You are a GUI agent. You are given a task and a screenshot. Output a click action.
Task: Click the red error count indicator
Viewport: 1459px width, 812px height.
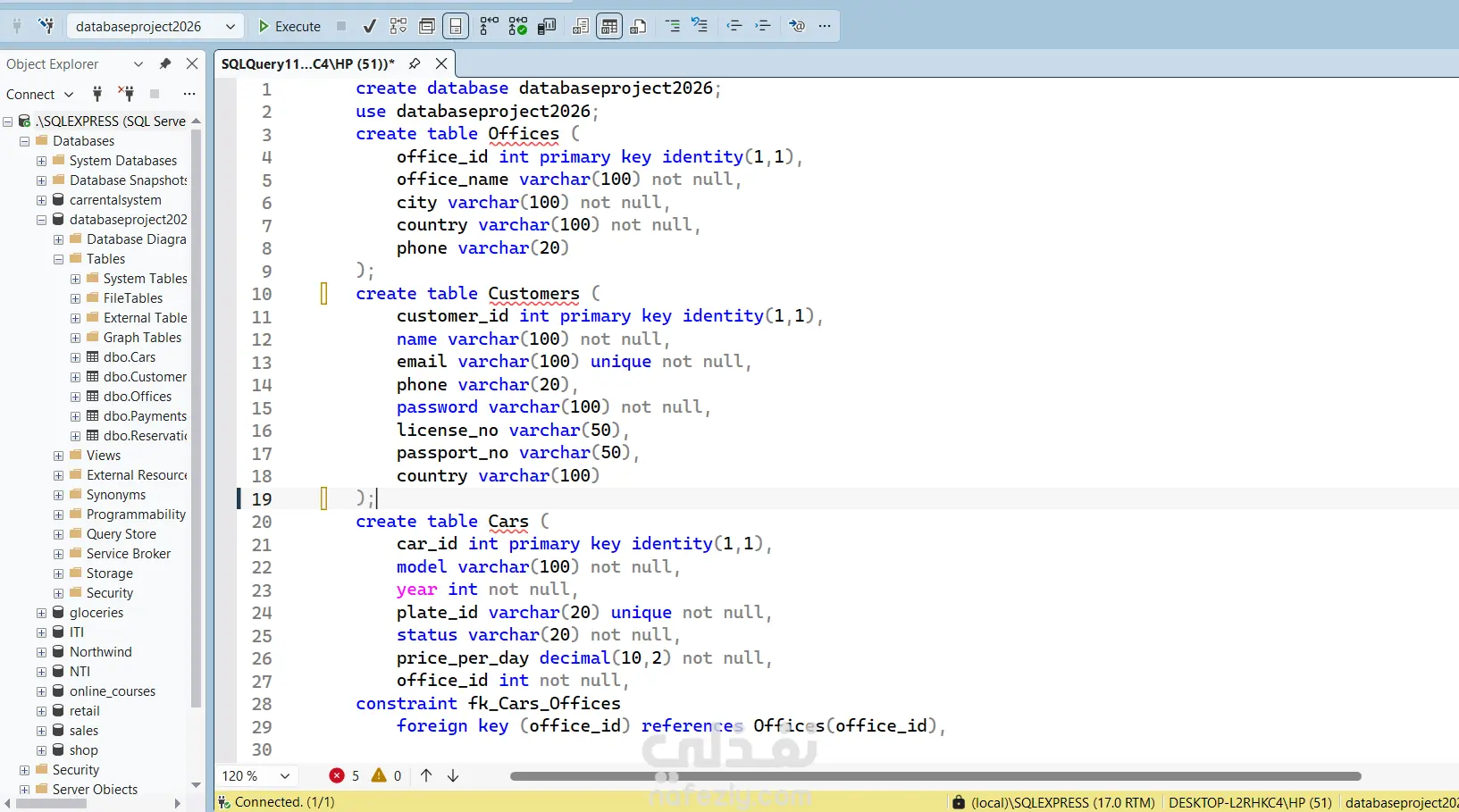pyautogui.click(x=344, y=775)
